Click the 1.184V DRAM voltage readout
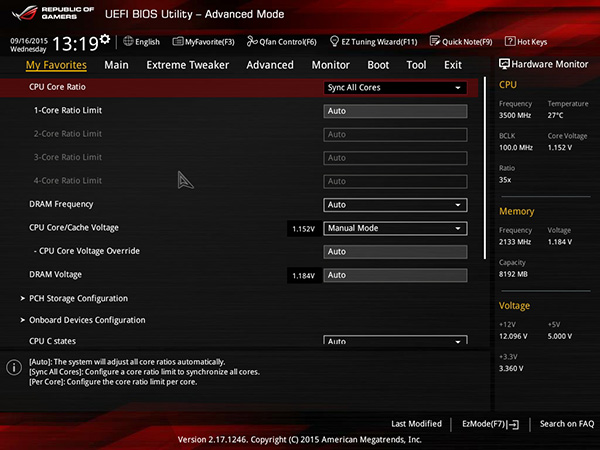Image resolution: width=600 pixels, height=450 pixels. 303,276
